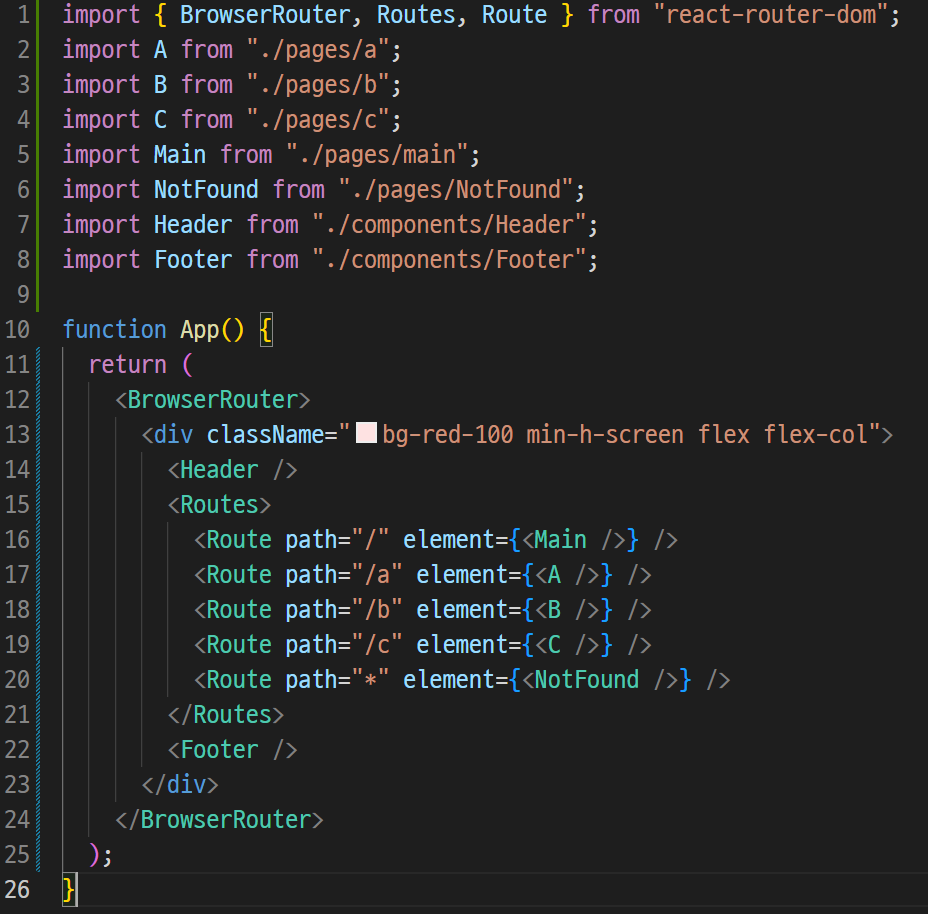Click "./components/Footer" import path
The height and width of the screenshot is (914, 928).
[450, 259]
